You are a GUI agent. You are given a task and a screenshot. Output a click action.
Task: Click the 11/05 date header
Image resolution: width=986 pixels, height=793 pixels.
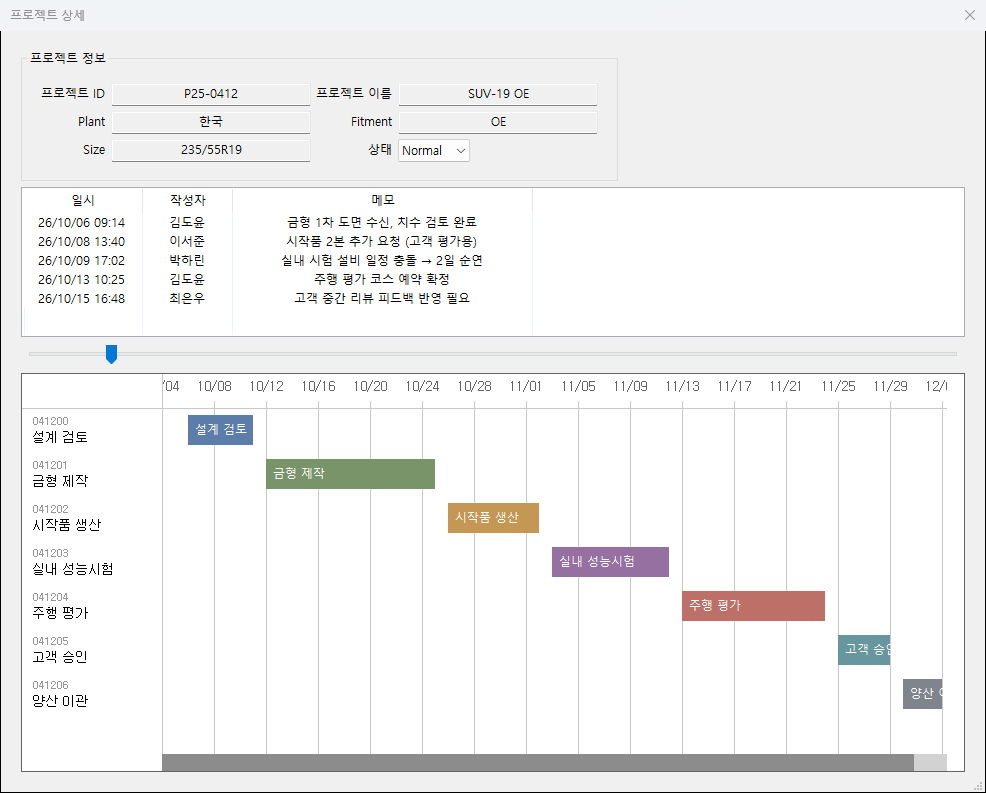coord(579,386)
